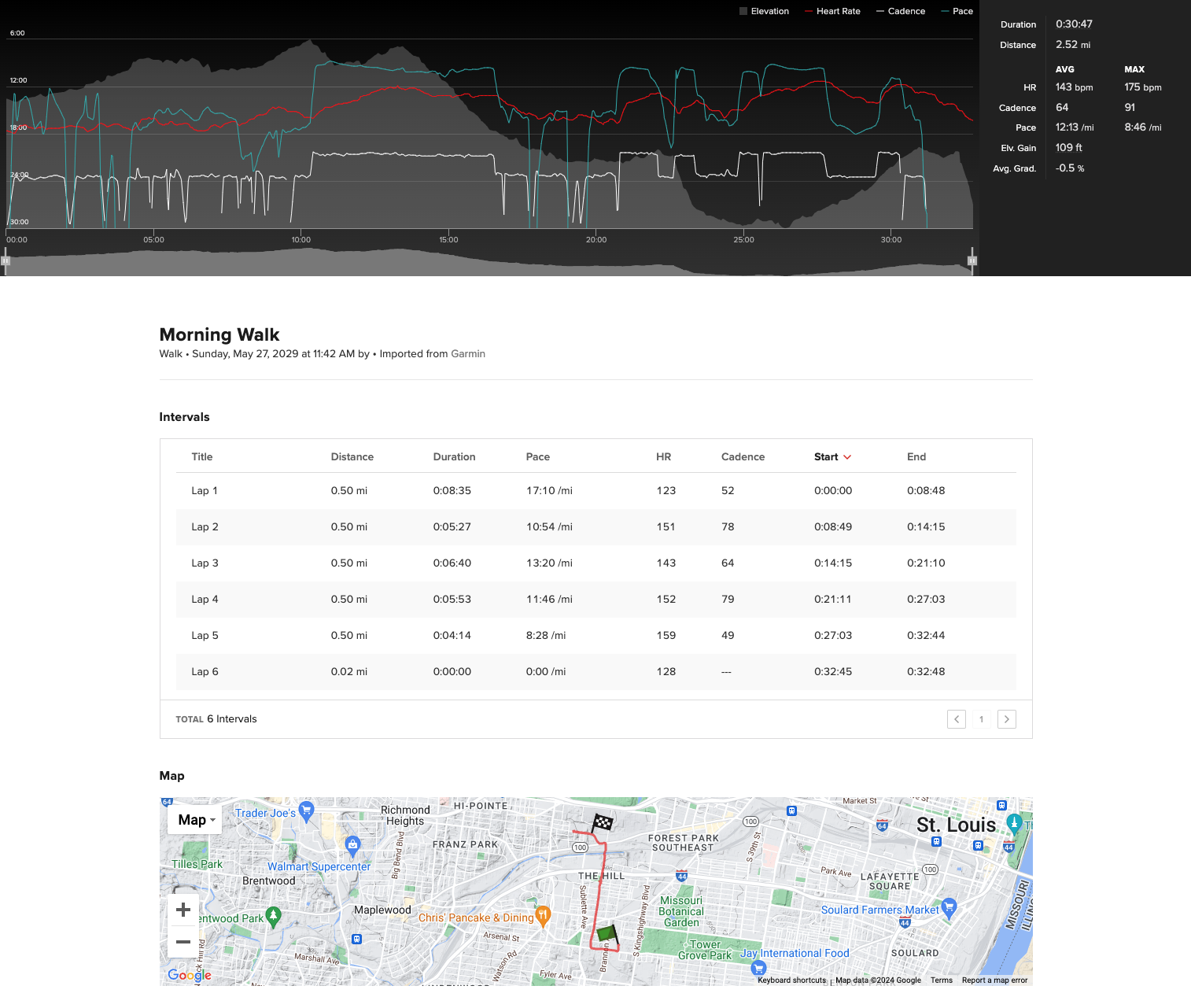Viewport: 1191px width, 1008px height.
Task: Sort intervals by Start column
Action: coord(832,456)
